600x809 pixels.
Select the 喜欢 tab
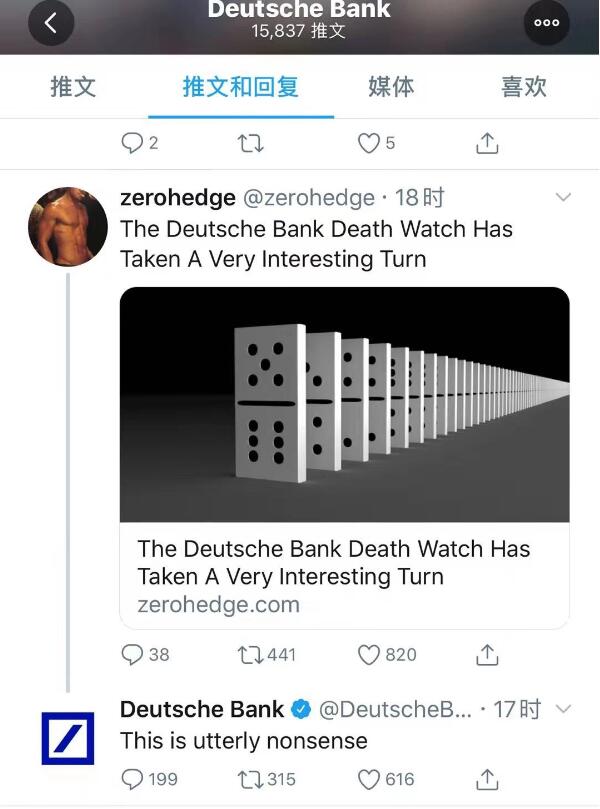tap(524, 87)
